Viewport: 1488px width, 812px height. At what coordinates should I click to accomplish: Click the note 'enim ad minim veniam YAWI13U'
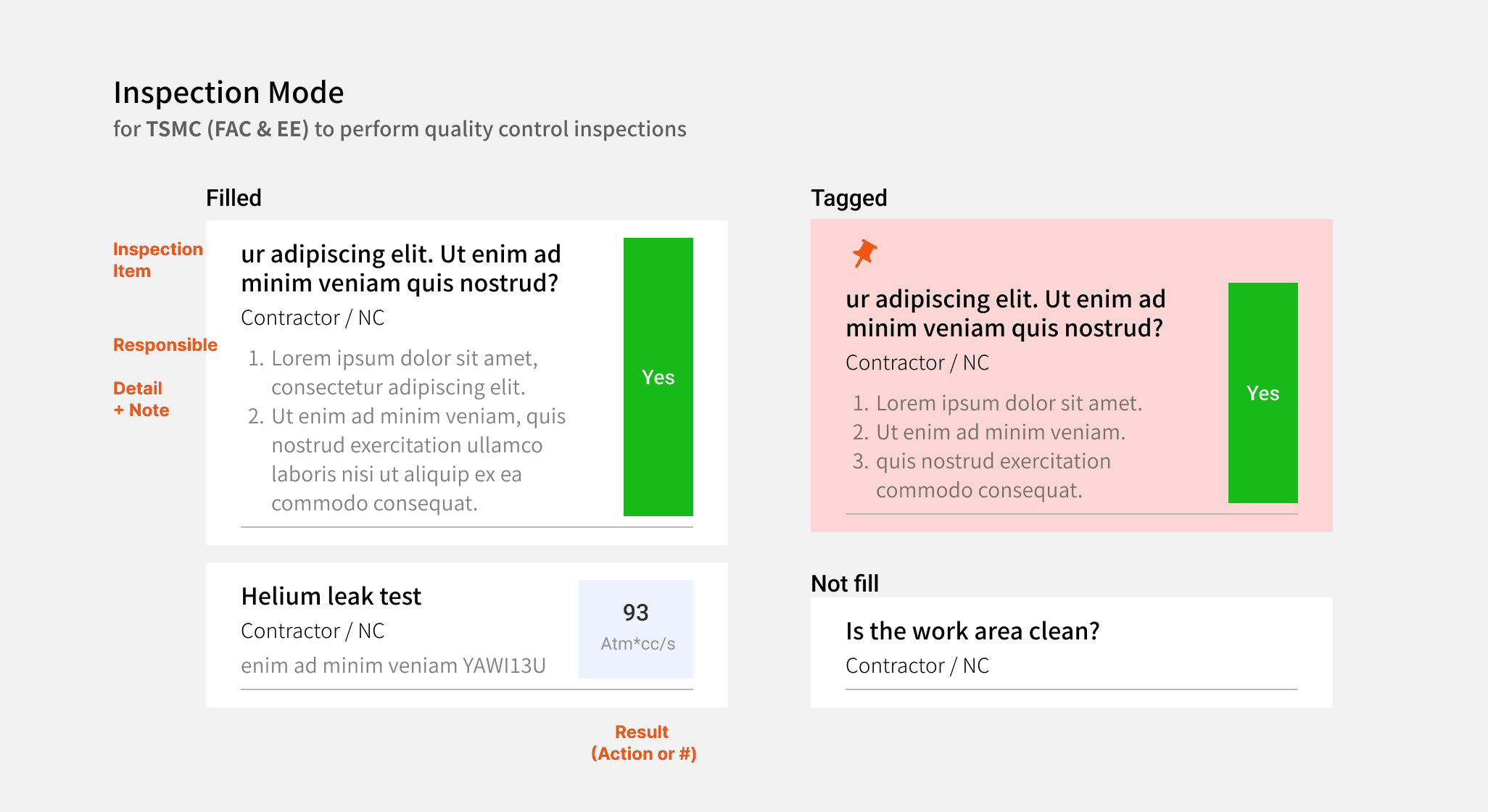[393, 666]
